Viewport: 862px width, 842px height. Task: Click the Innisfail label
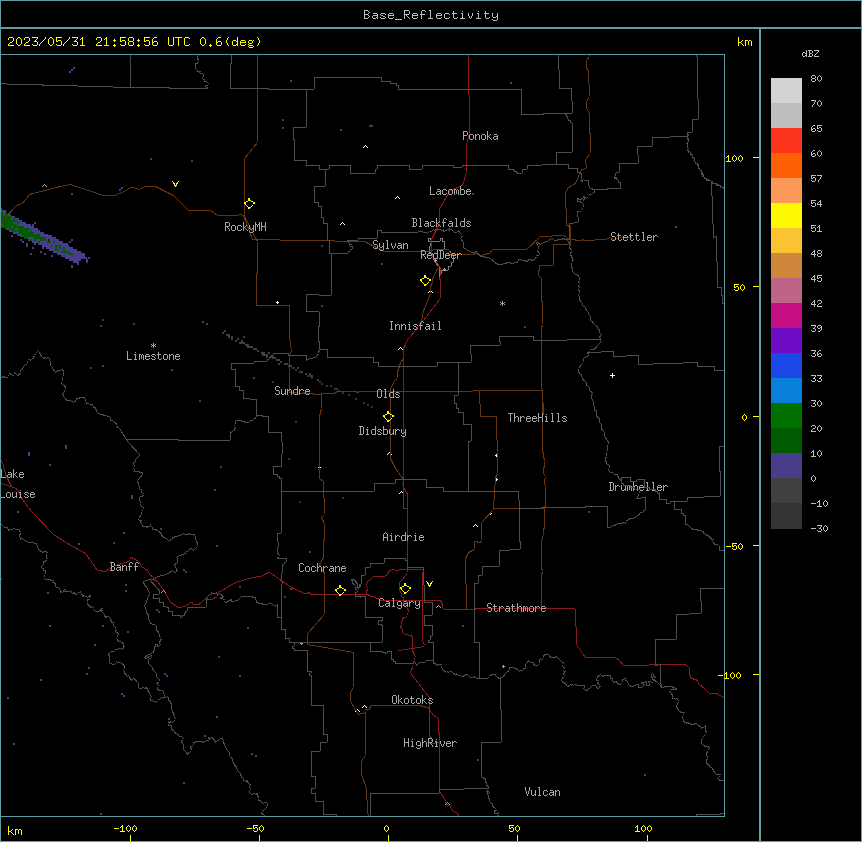[415, 326]
